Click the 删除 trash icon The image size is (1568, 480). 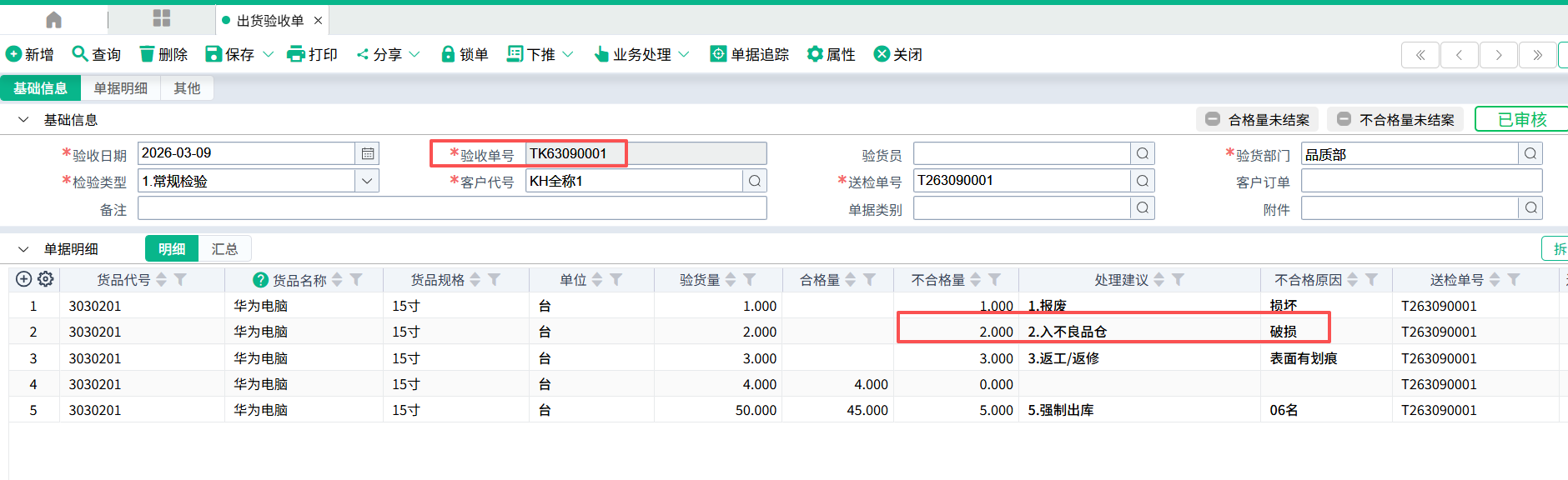tap(147, 54)
